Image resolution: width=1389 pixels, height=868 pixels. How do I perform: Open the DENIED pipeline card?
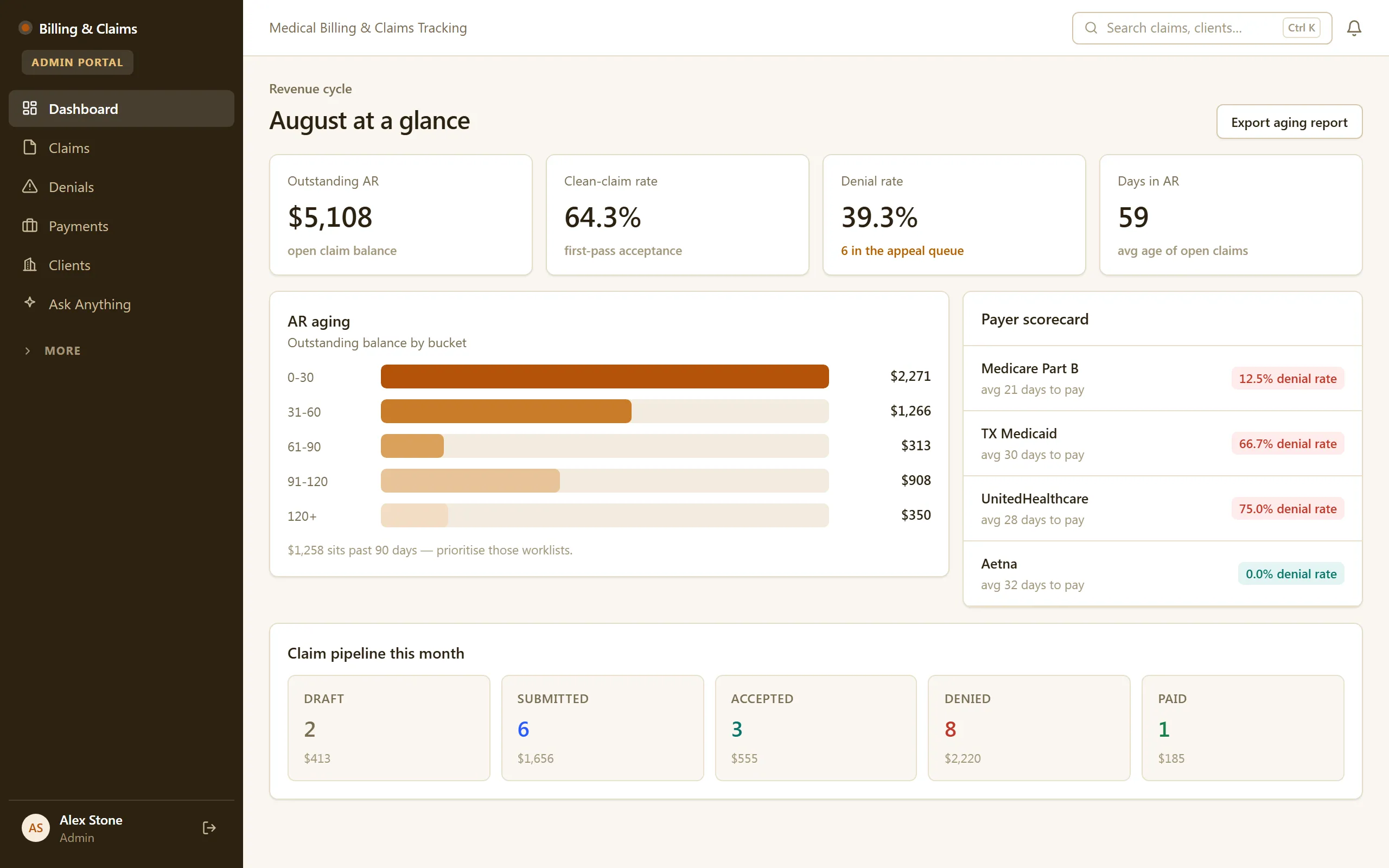1029,728
